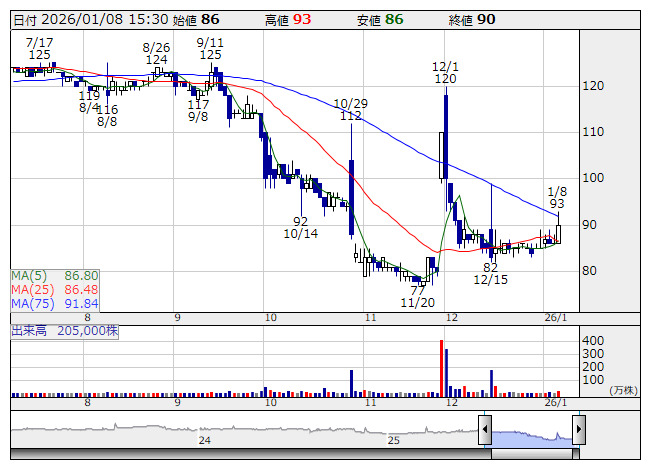653x470 pixels.
Task: Click the 10/29 112 high label
Action: (x=351, y=109)
